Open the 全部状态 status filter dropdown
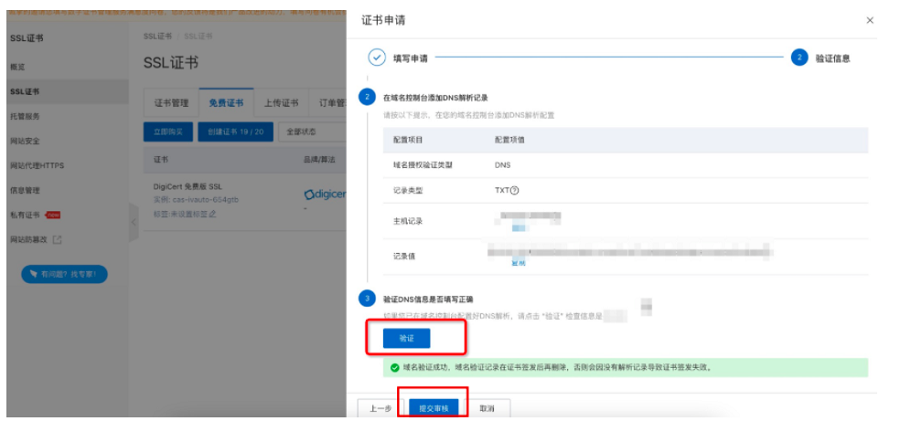This screenshot has width=900, height=421. pos(308,132)
